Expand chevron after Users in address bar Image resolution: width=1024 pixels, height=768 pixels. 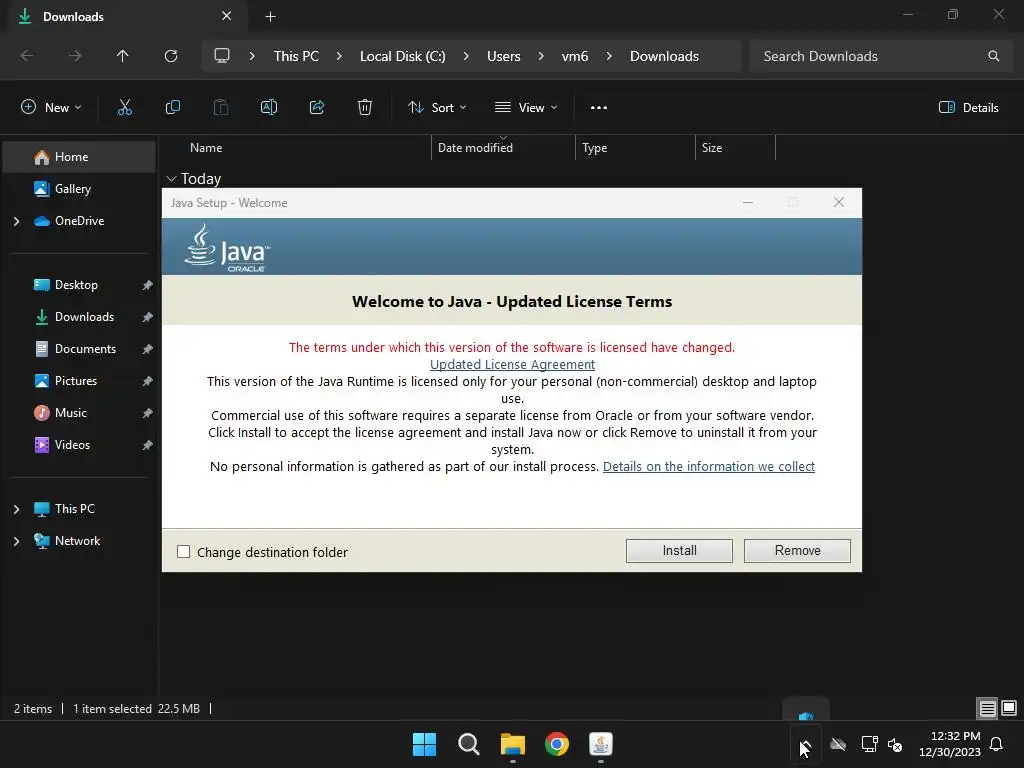pos(541,56)
